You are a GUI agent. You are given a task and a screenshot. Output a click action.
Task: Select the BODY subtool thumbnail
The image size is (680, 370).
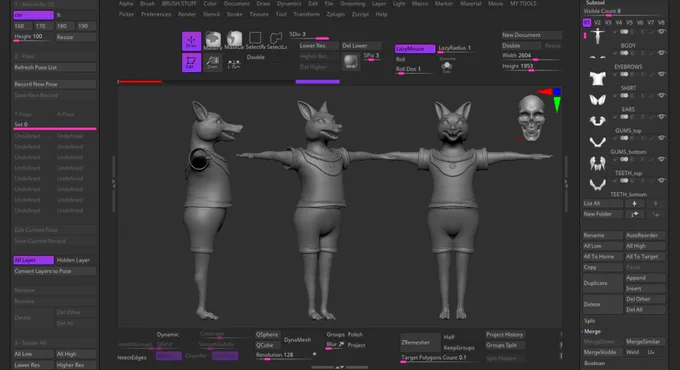click(x=598, y=36)
